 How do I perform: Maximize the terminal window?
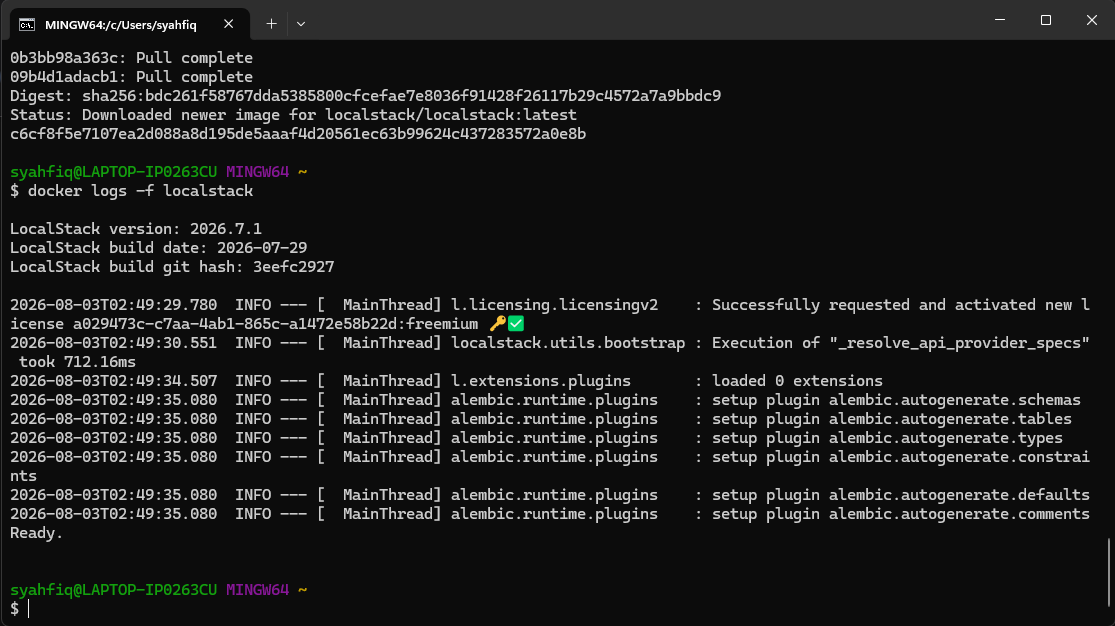pyautogui.click(x=1045, y=20)
